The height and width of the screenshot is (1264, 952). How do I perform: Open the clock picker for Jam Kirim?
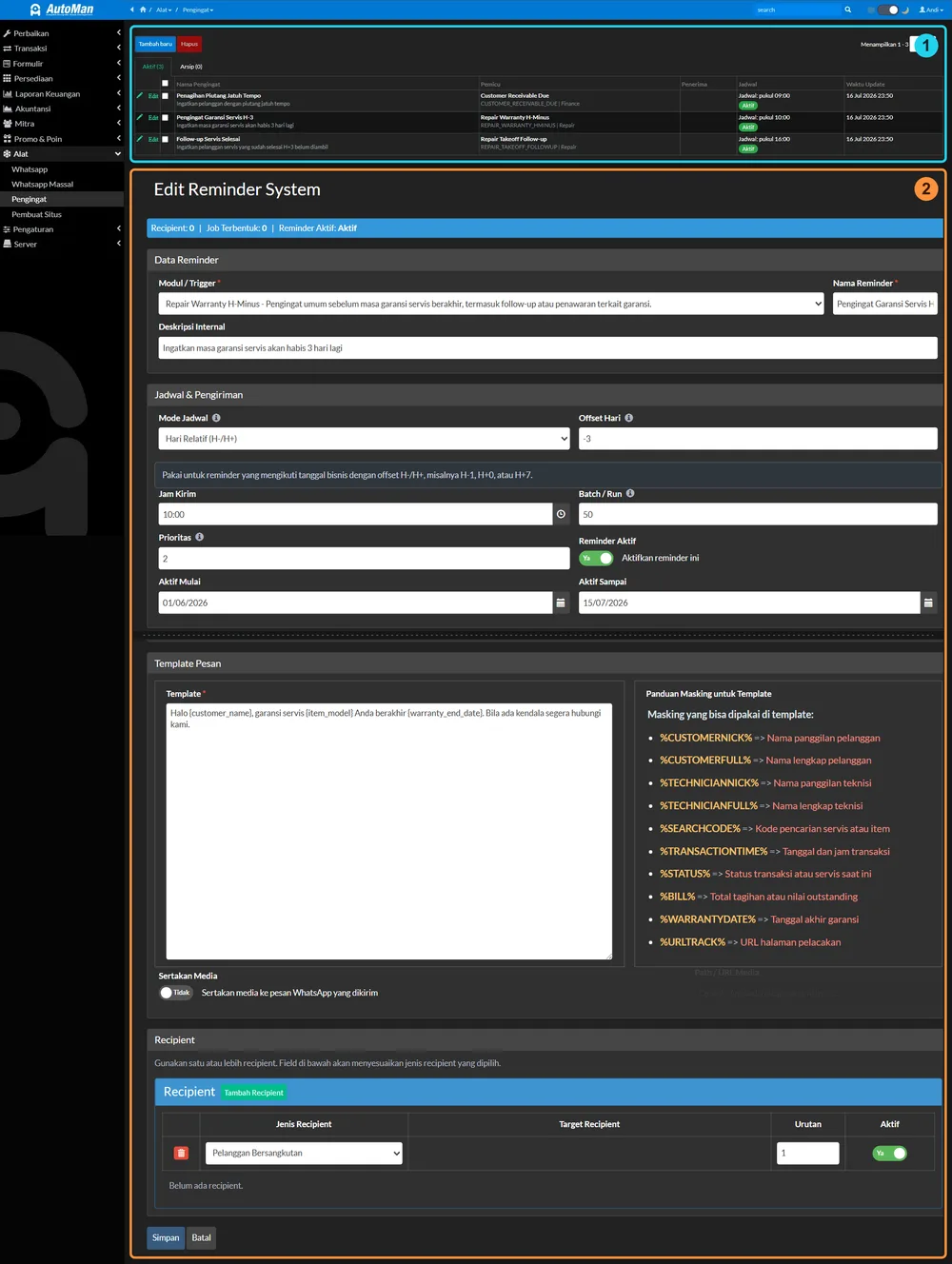pos(562,514)
